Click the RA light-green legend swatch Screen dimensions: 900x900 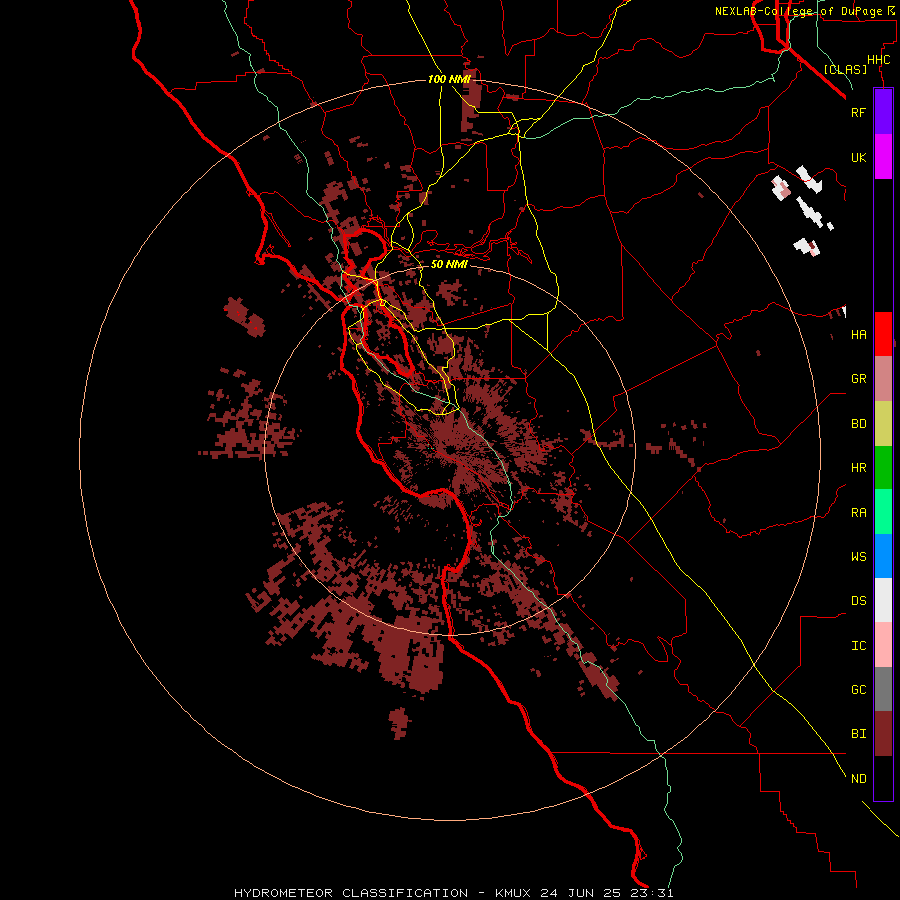[883, 512]
